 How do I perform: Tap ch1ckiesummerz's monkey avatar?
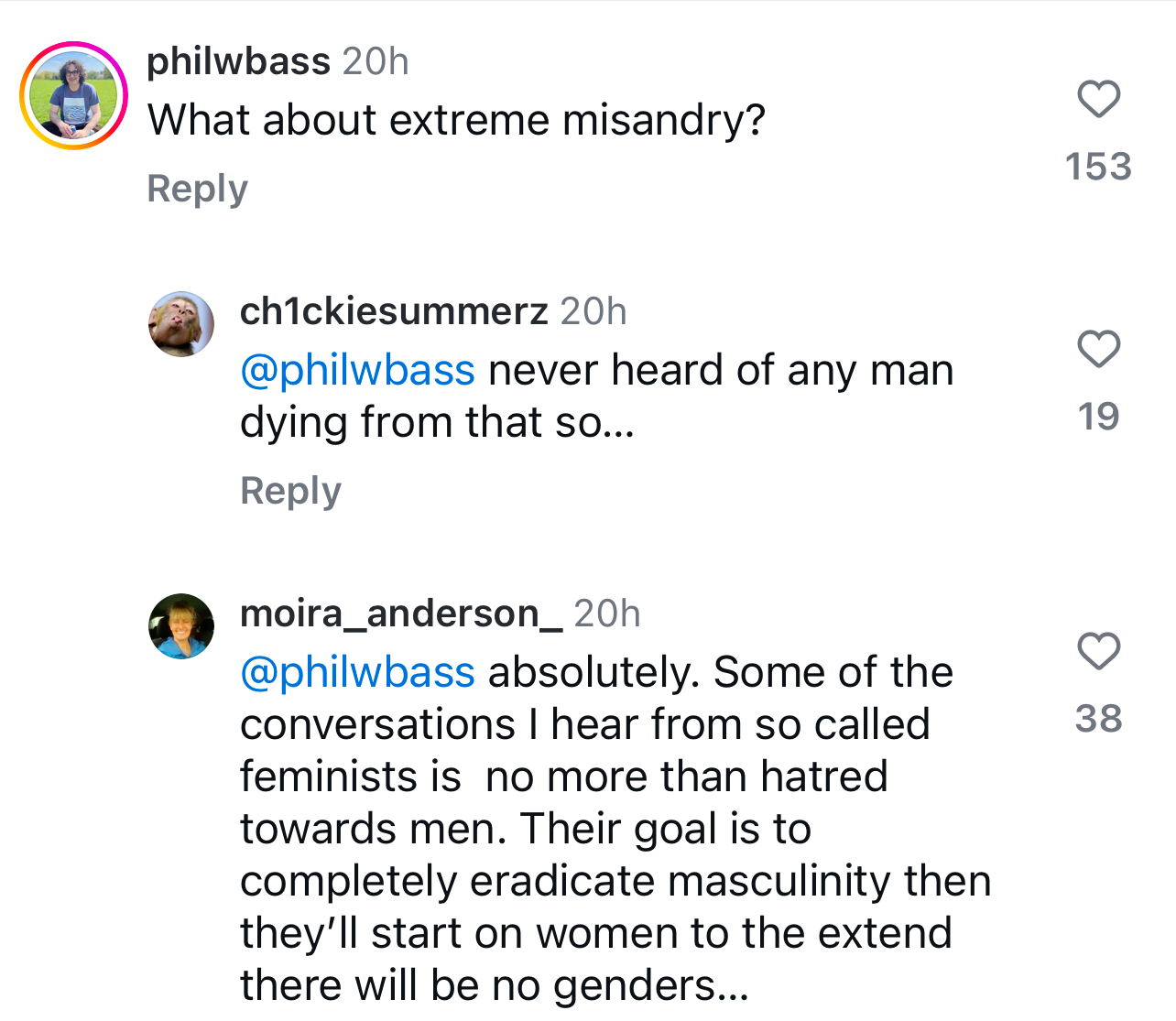[x=181, y=324]
